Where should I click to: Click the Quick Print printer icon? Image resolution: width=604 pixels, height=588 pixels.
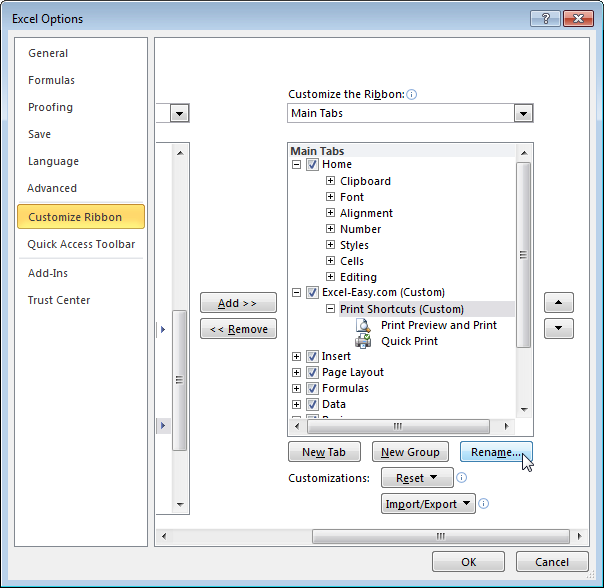363,341
